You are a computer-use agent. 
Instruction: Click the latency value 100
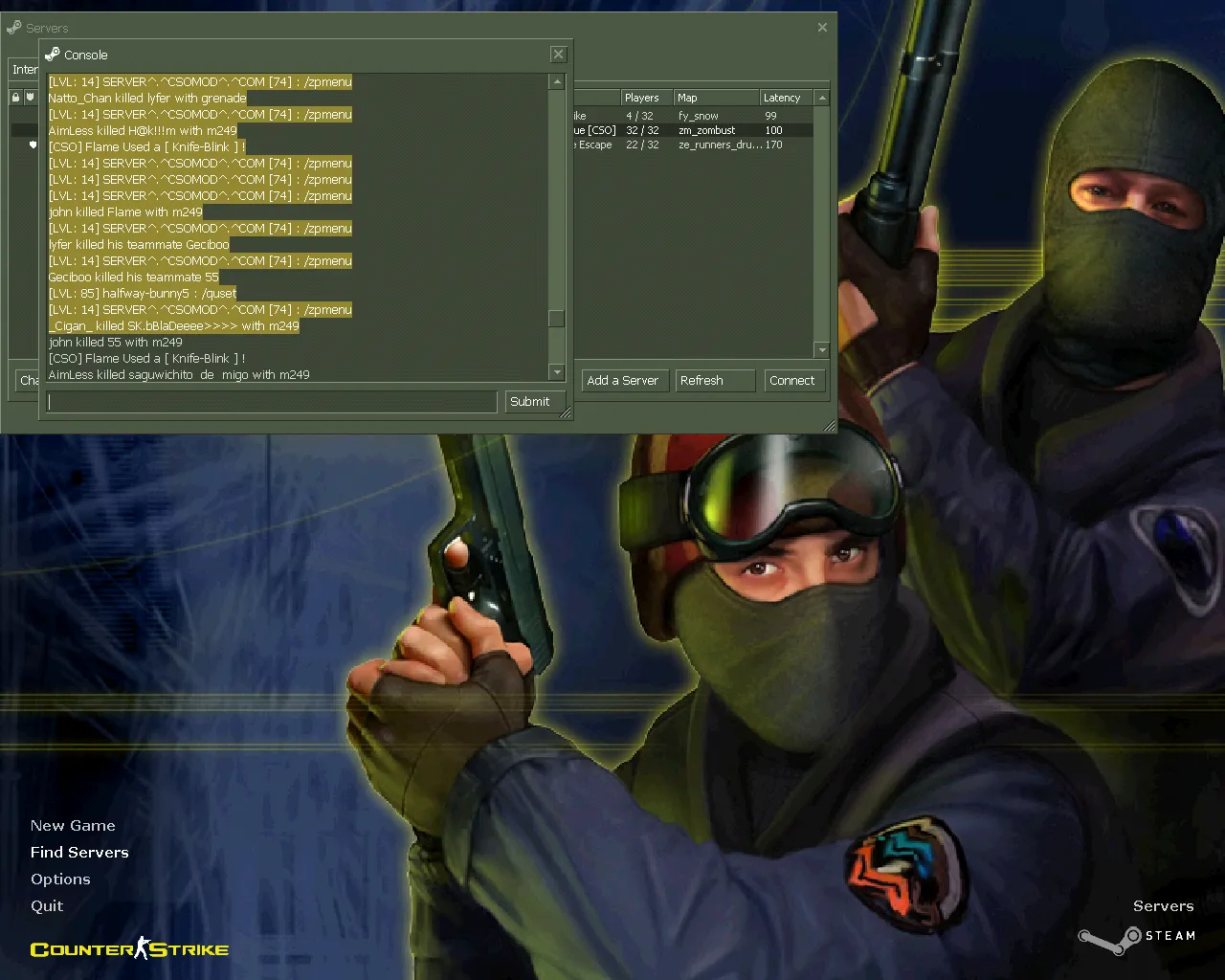click(x=773, y=130)
